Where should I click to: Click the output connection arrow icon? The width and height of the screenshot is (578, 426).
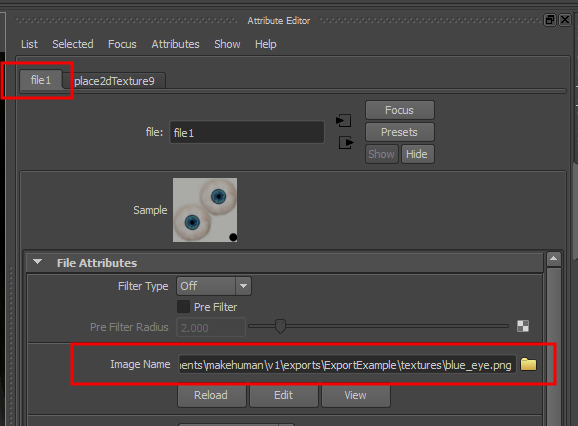pyautogui.click(x=346, y=143)
